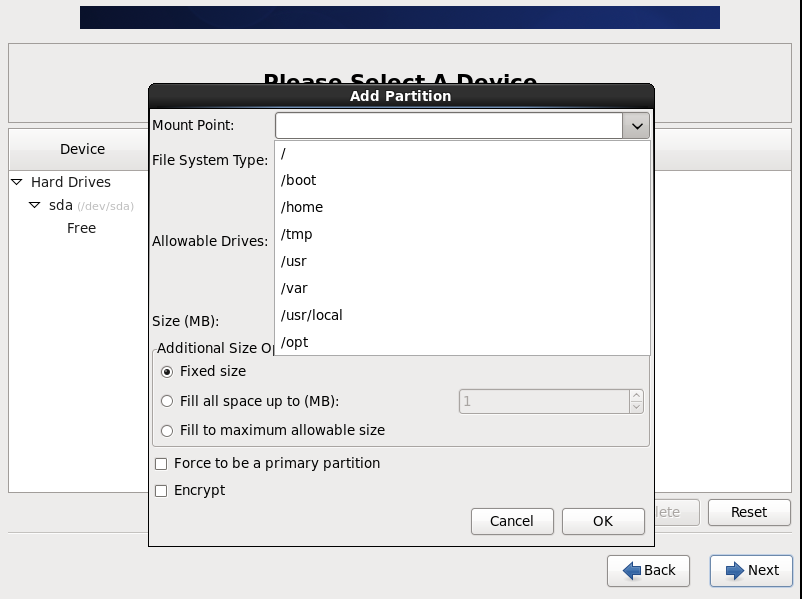Select /var from the list
This screenshot has width=802, height=599.
[462, 289]
